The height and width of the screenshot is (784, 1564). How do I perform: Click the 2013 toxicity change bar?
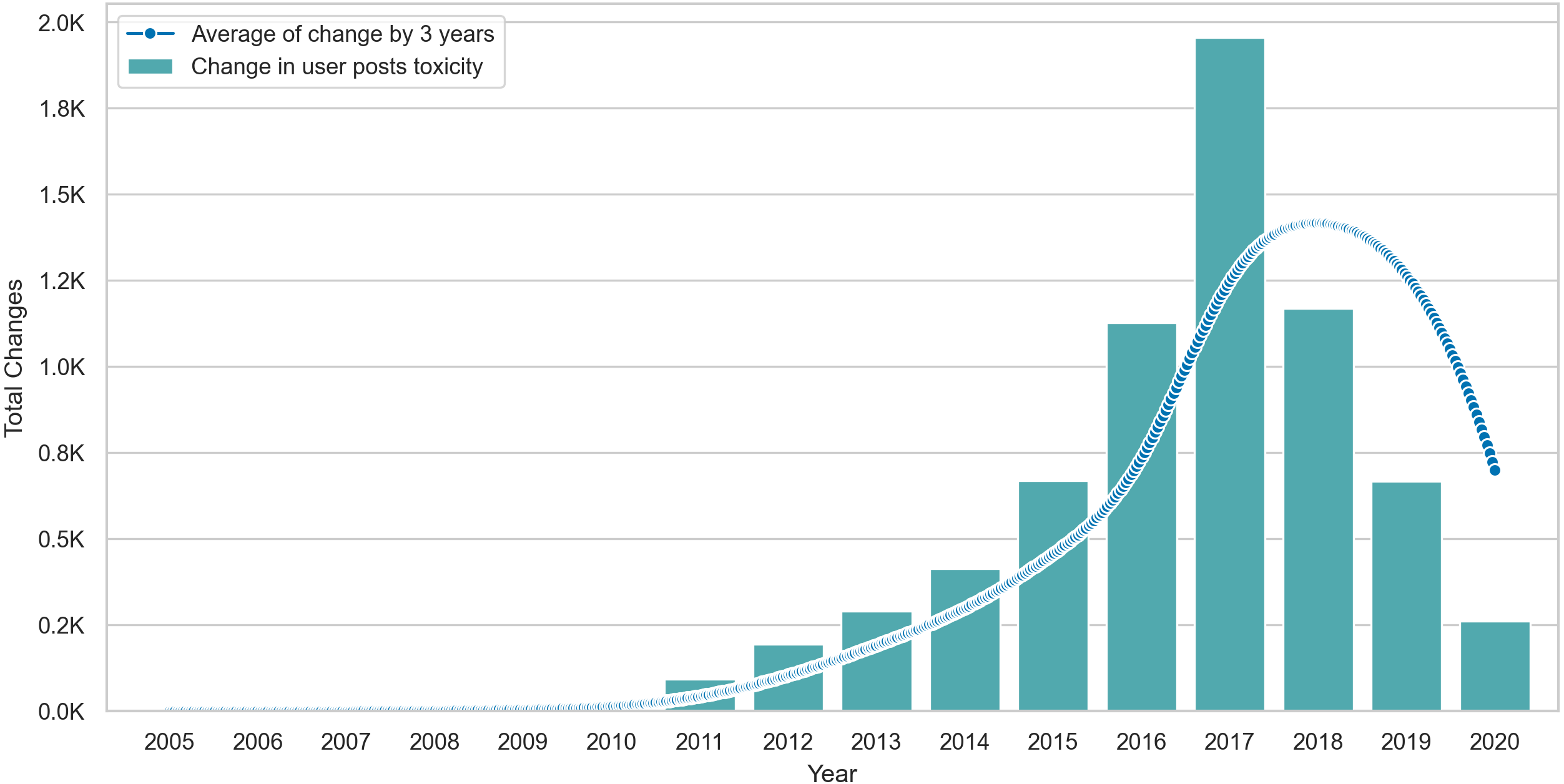pos(877,661)
